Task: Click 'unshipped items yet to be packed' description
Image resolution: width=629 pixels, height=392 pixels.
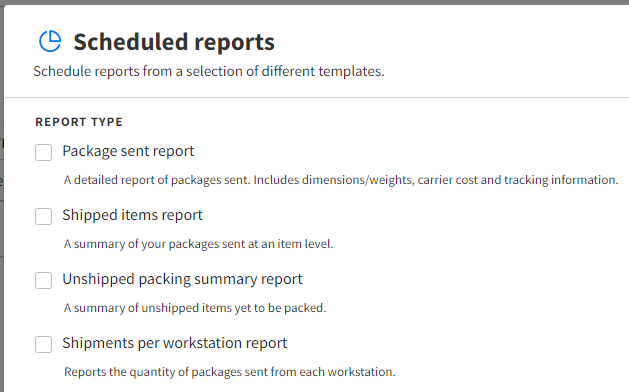Action: [x=195, y=308]
